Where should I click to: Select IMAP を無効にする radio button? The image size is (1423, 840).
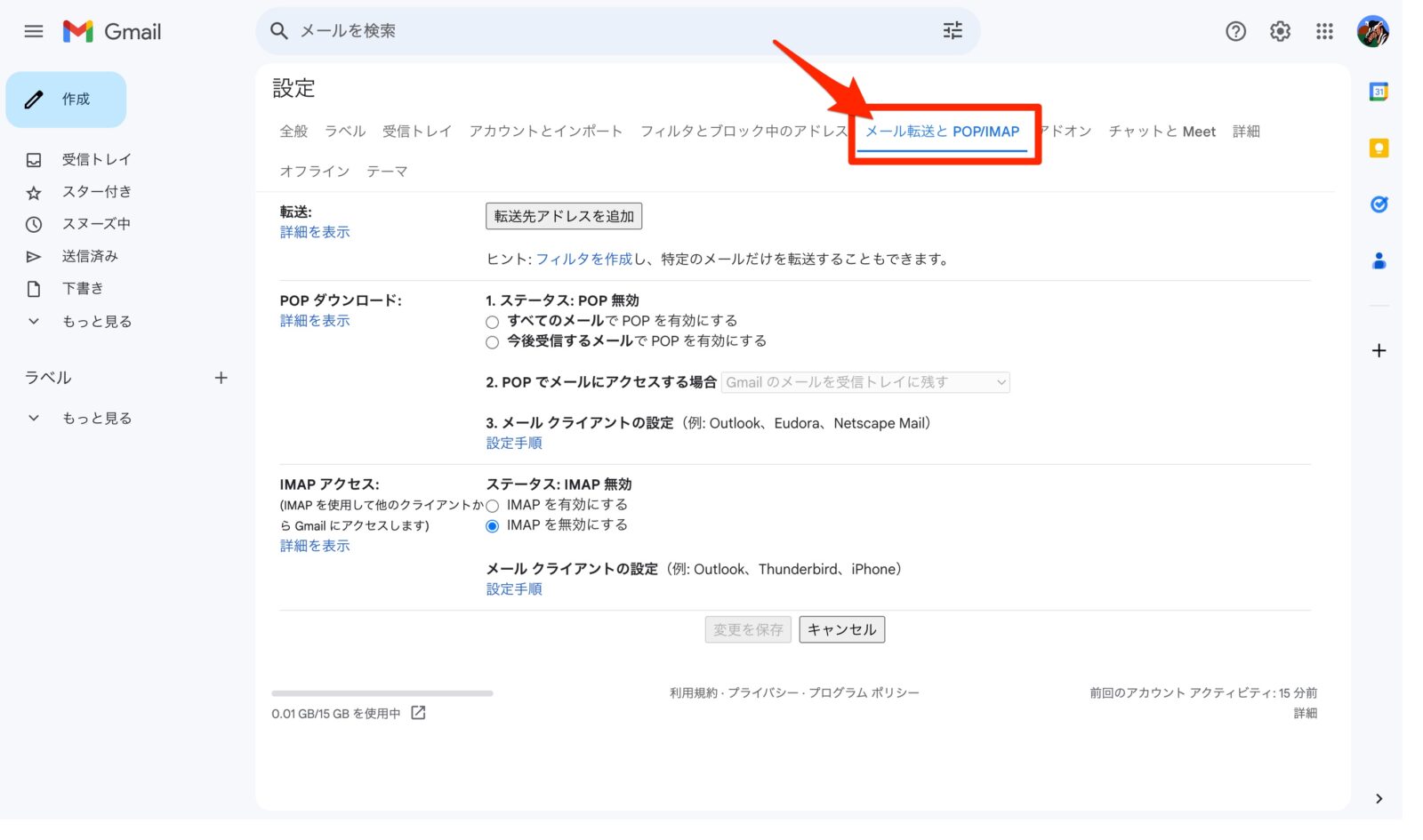pyautogui.click(x=492, y=526)
